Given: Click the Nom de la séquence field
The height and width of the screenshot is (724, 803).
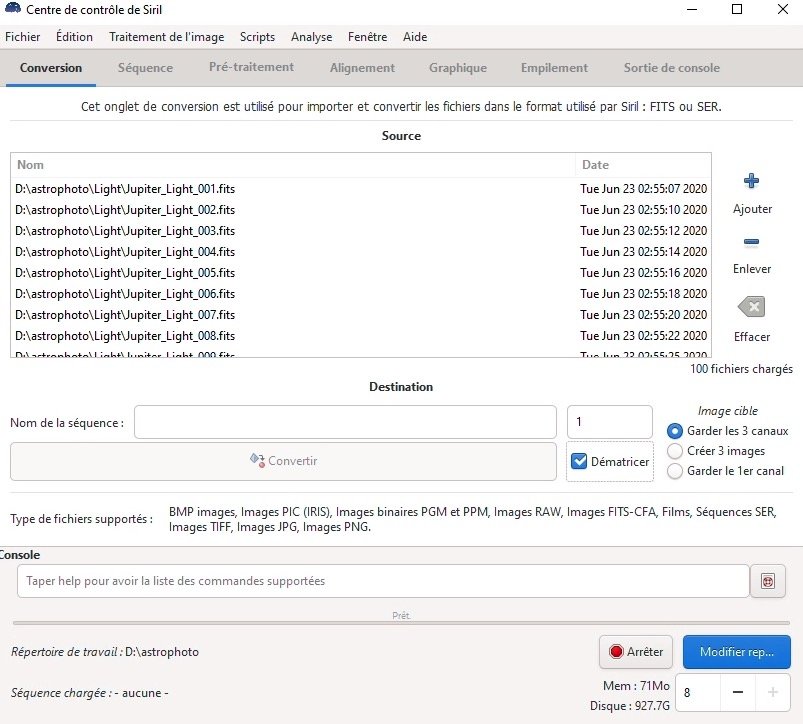Looking at the screenshot, I should [345, 422].
